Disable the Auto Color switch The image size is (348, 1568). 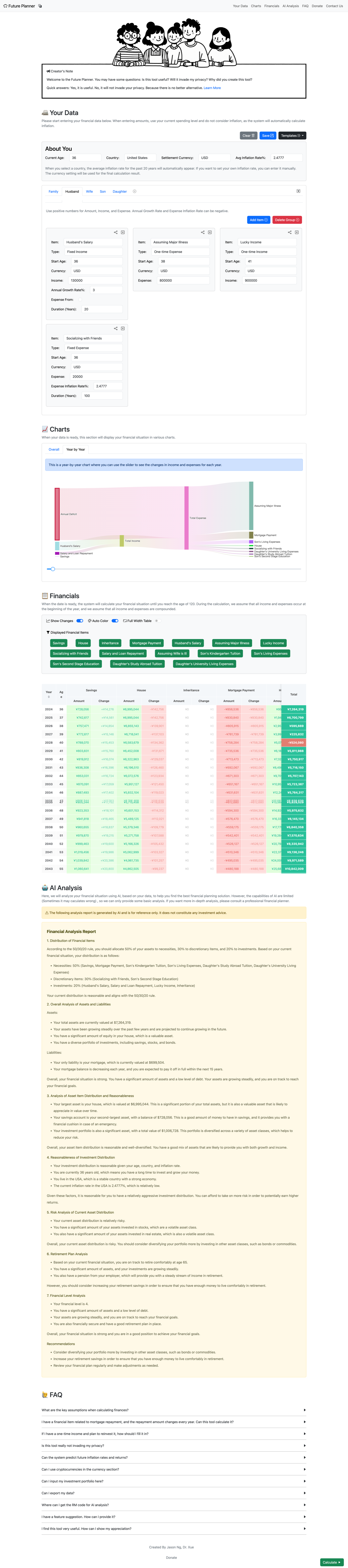coord(115,621)
